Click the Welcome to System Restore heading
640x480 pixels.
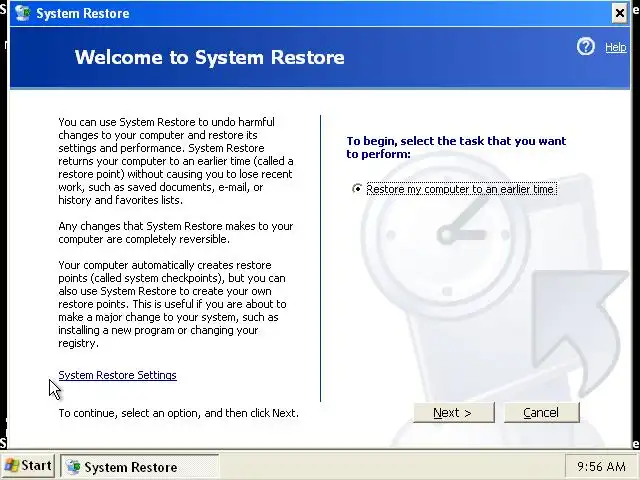[209, 57]
